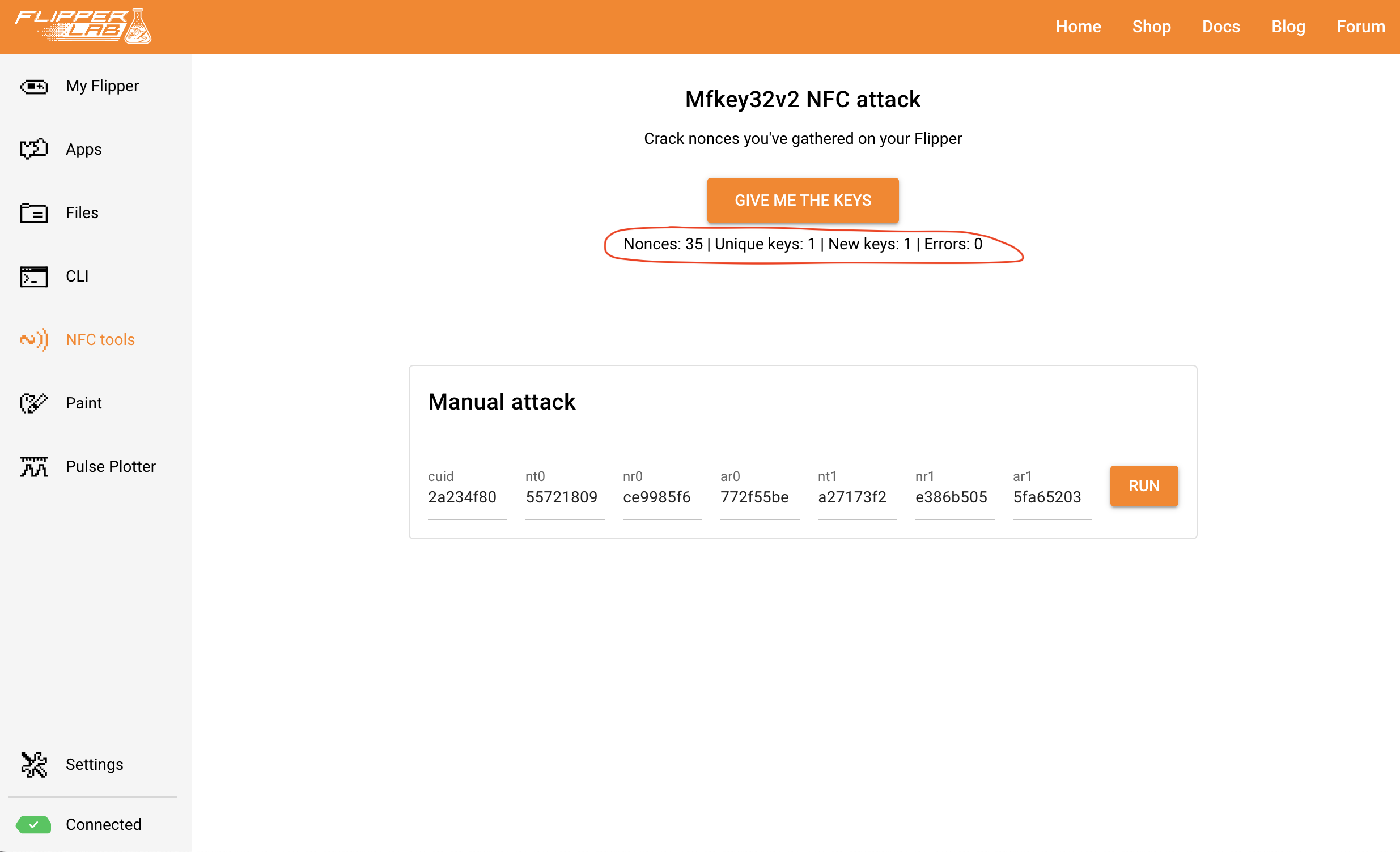The width and height of the screenshot is (1400, 852).
Task: Click the Nonces 35 results line
Action: 803,244
